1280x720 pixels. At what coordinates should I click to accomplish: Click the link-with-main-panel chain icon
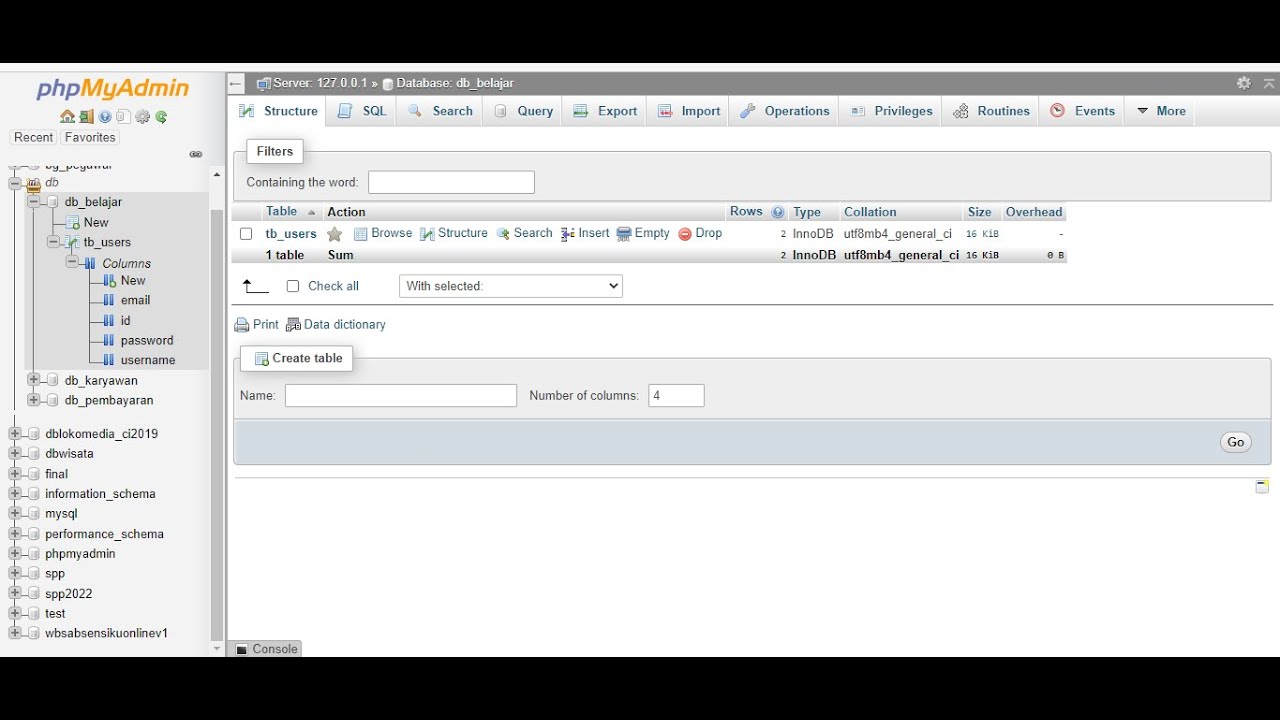pyautogui.click(x=196, y=154)
